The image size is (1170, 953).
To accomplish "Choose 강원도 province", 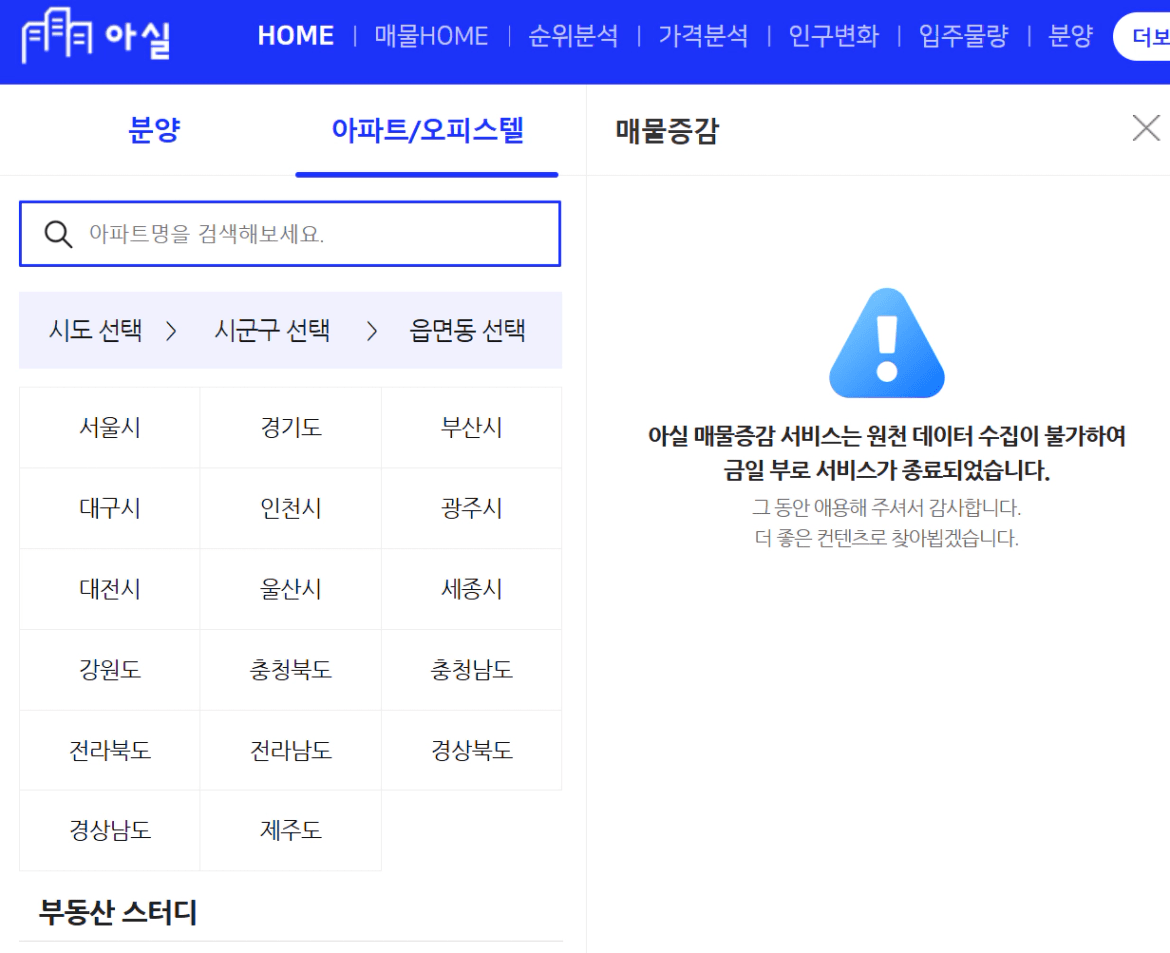I will pyautogui.click(x=110, y=669).
